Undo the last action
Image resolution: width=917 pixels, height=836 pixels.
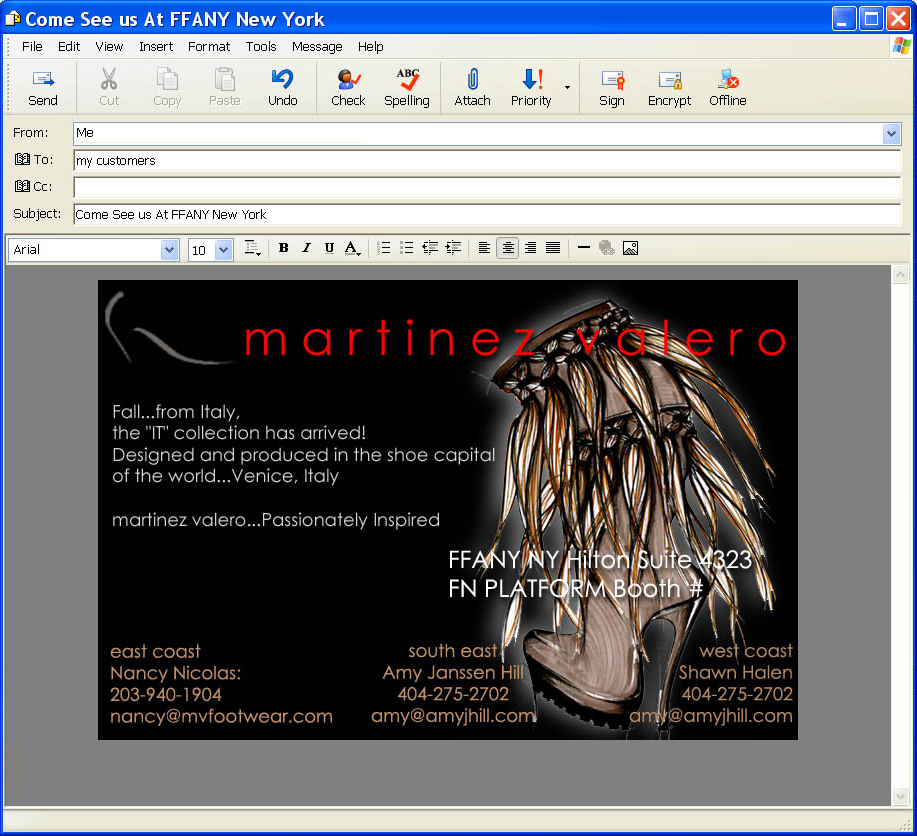282,88
